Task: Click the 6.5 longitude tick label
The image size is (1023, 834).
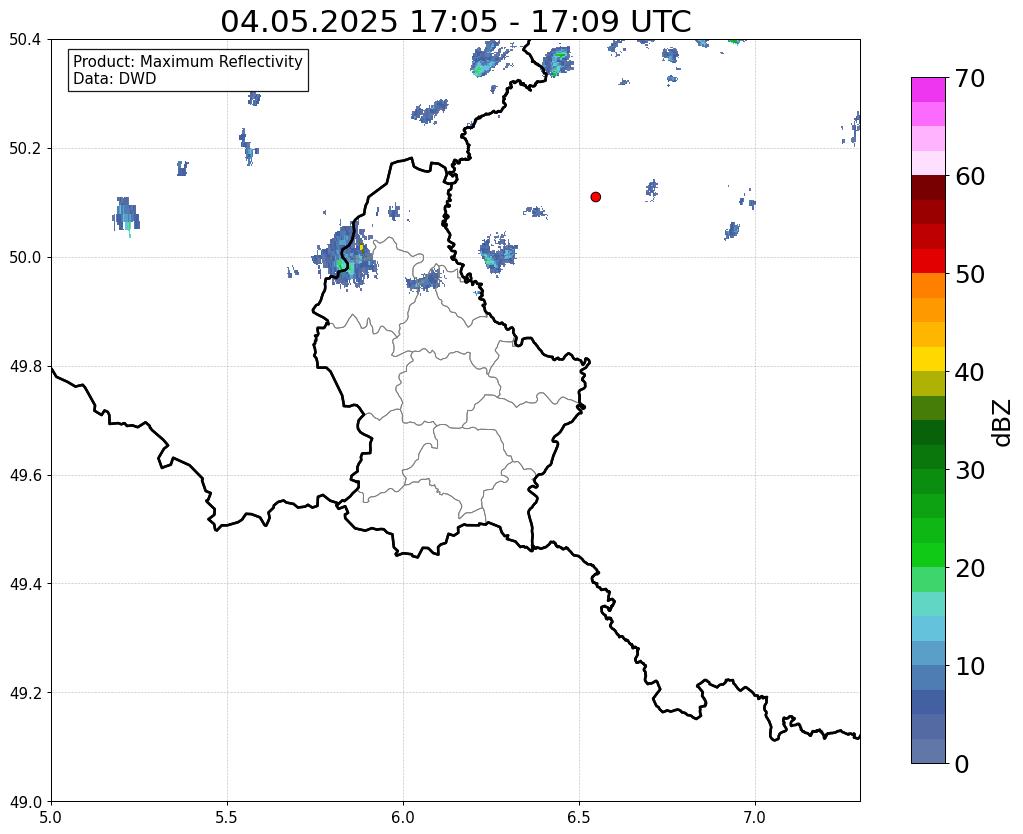Action: tap(579, 817)
